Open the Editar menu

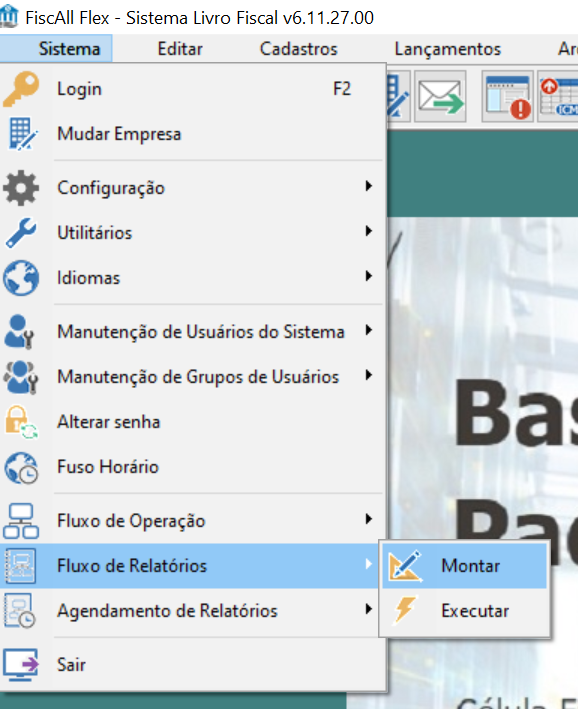180,49
